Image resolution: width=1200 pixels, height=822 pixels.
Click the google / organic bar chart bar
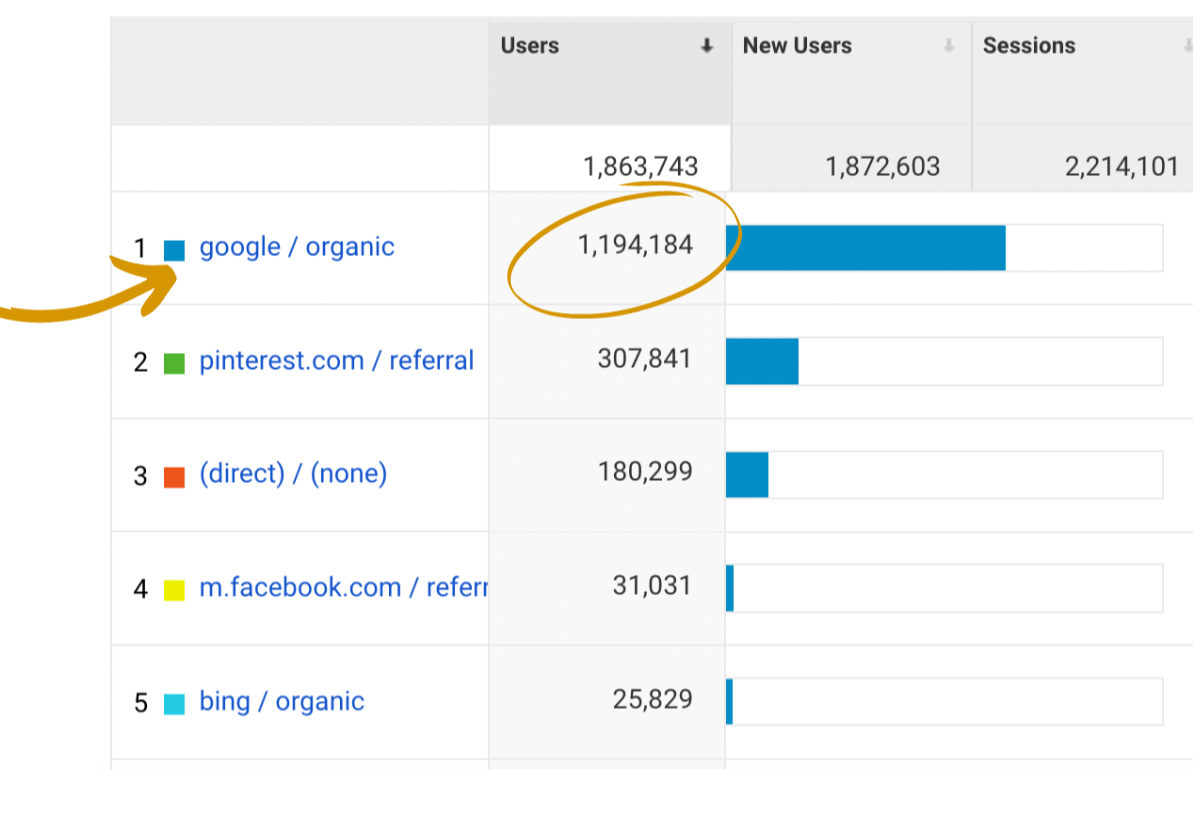866,248
